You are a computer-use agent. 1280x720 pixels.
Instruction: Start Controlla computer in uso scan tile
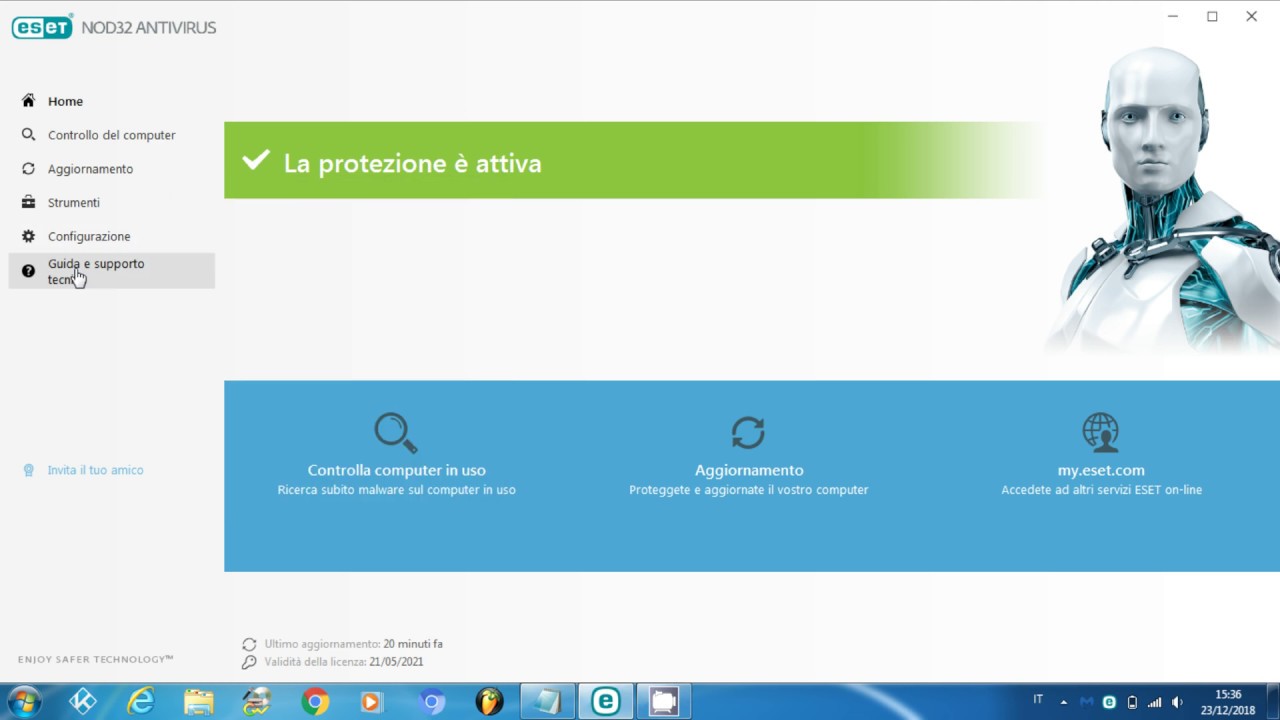[x=396, y=456]
